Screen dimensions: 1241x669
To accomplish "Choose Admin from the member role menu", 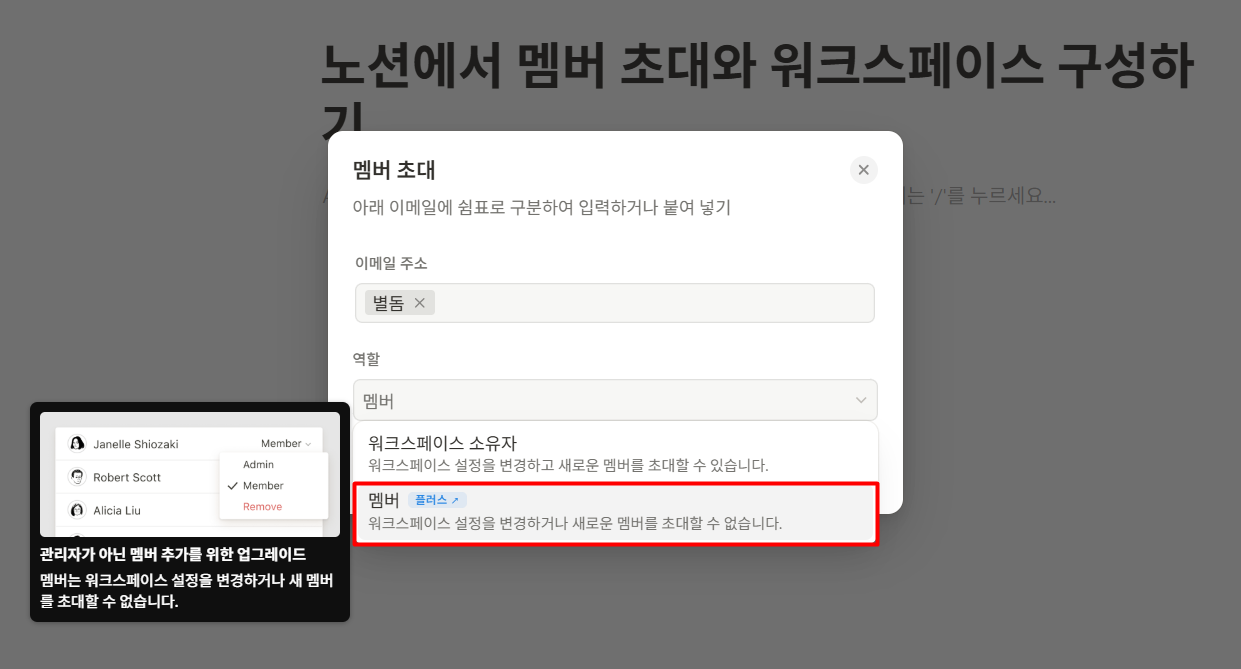I will [257, 464].
